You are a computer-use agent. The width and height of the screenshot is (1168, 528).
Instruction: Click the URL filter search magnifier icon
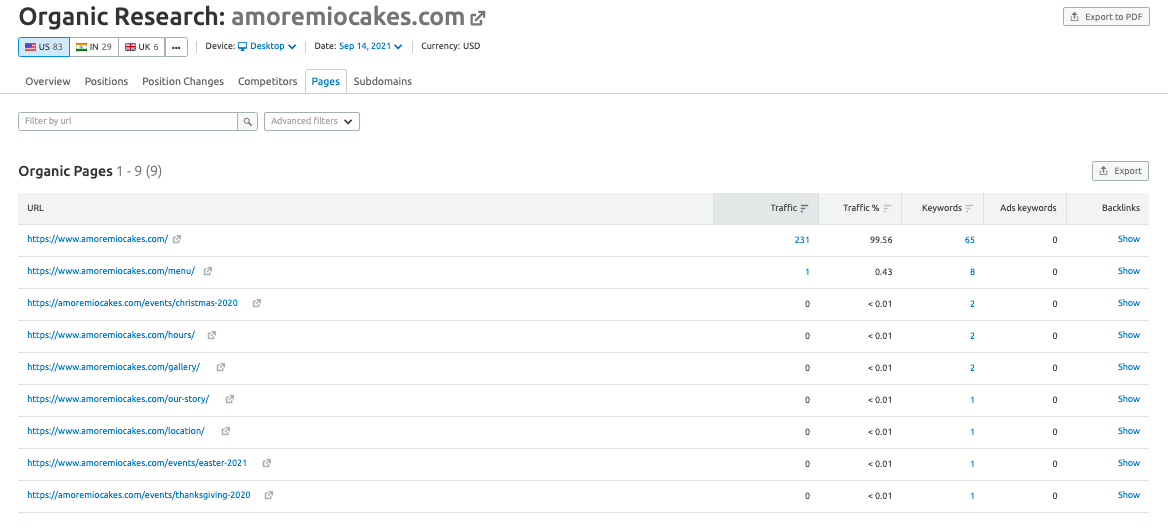[x=247, y=121]
